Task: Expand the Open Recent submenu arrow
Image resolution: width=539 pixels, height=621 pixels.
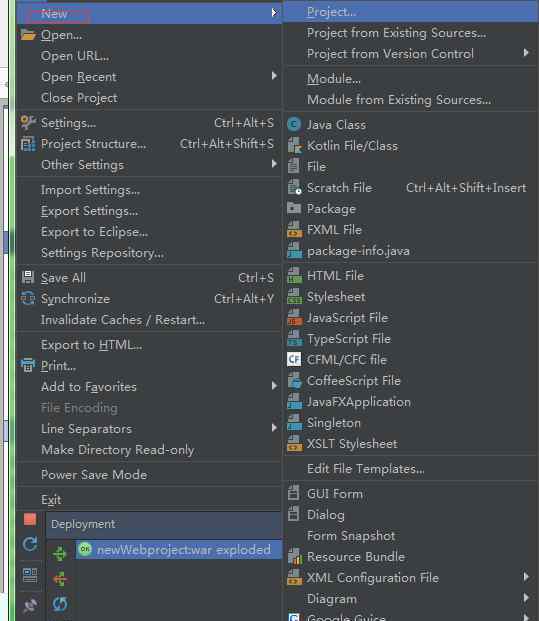Action: [274, 76]
